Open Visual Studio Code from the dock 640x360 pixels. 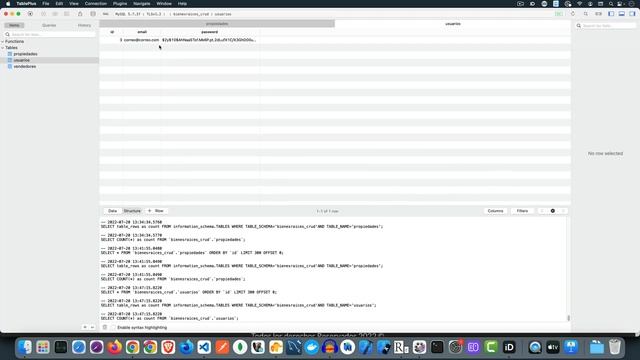(x=204, y=347)
